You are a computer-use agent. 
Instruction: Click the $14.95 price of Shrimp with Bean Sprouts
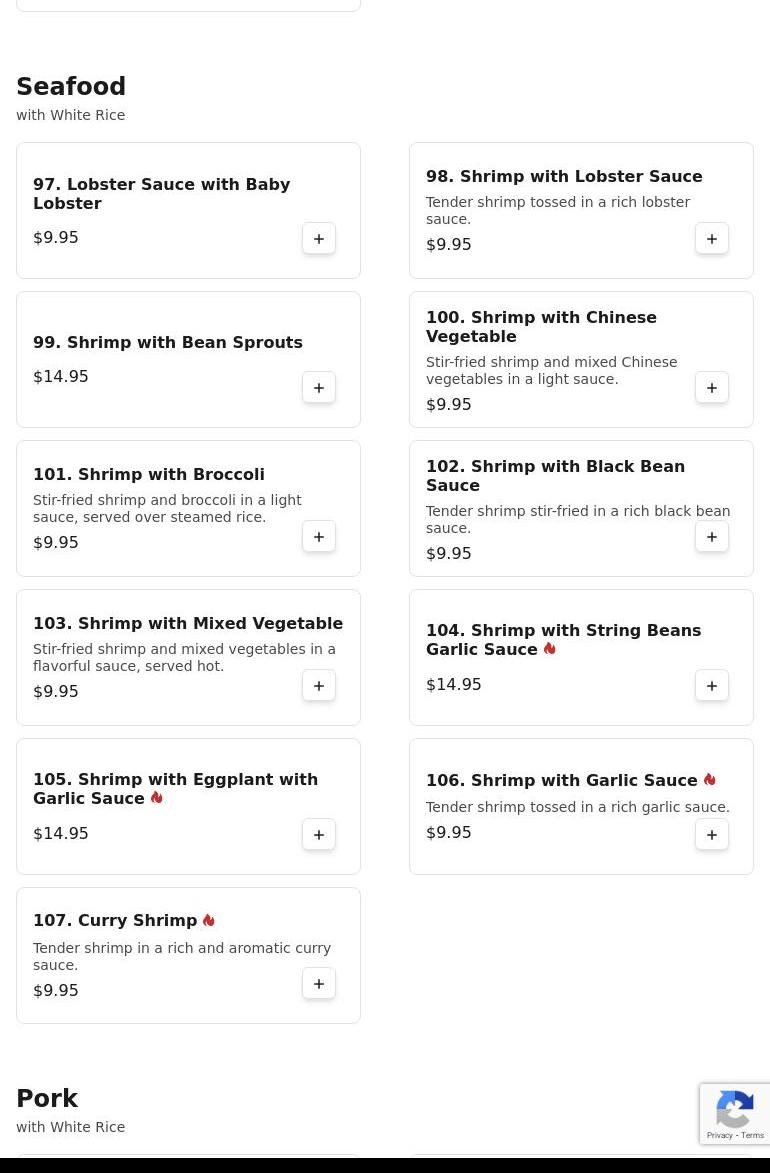point(61,377)
